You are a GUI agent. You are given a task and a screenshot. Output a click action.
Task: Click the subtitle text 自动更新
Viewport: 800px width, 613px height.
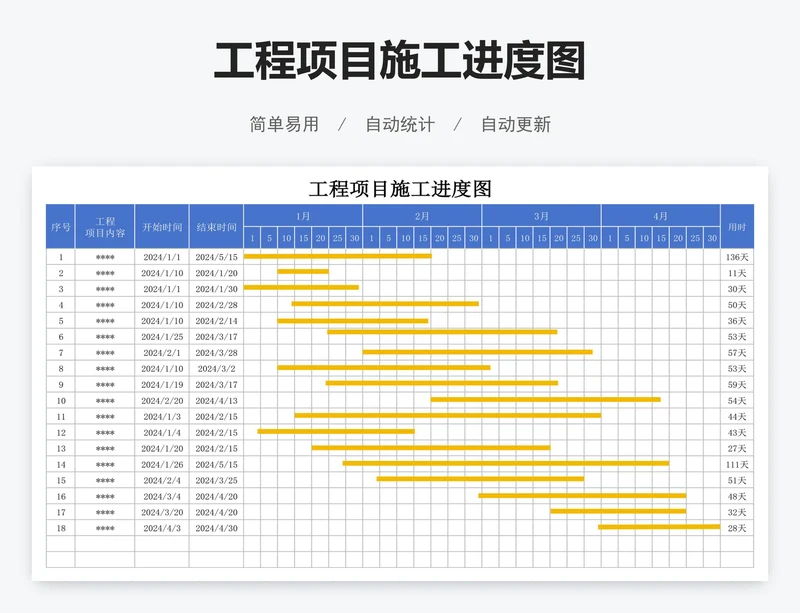click(x=516, y=124)
